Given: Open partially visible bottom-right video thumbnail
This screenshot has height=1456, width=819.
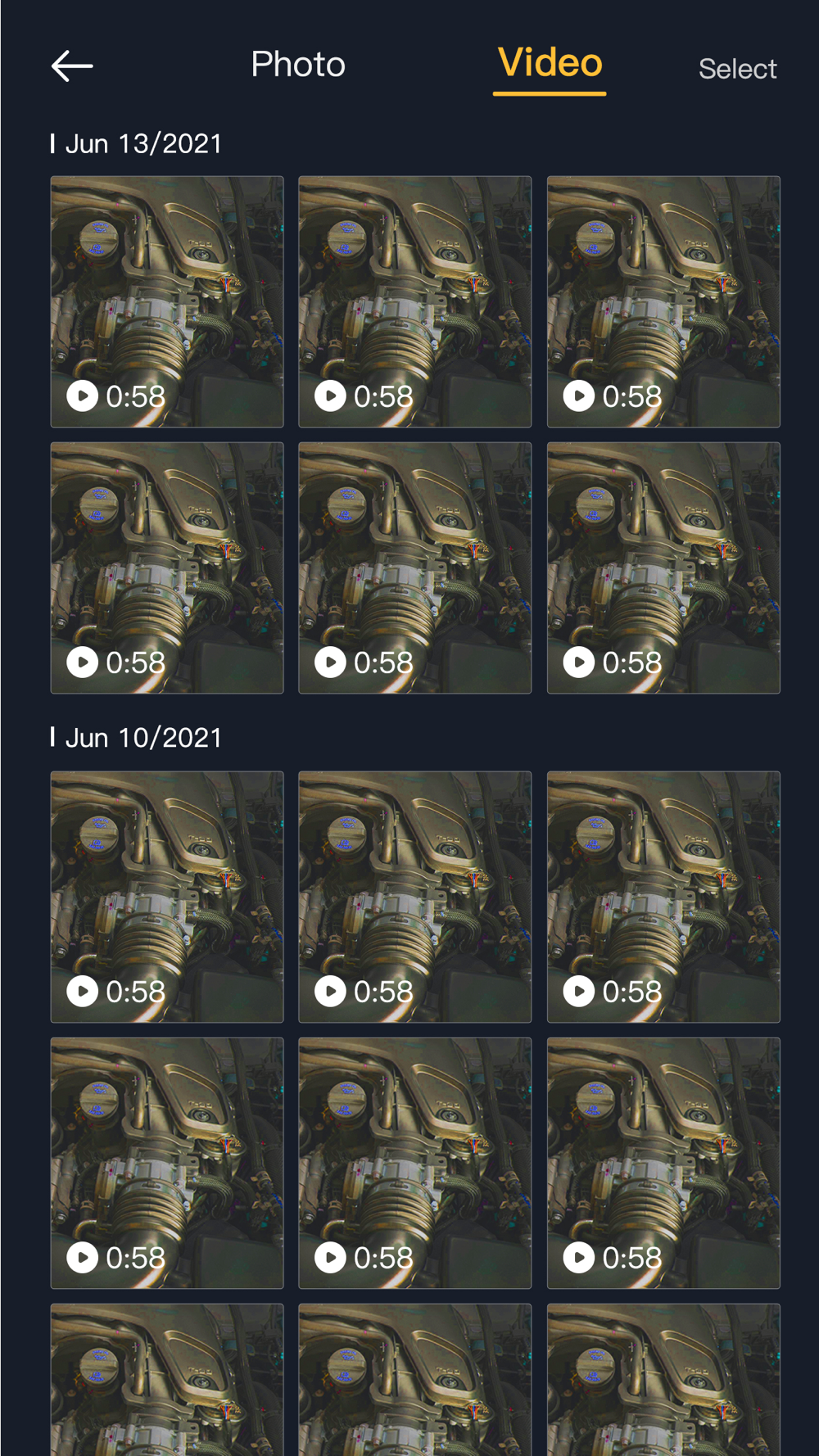Looking at the screenshot, I should 663,1380.
